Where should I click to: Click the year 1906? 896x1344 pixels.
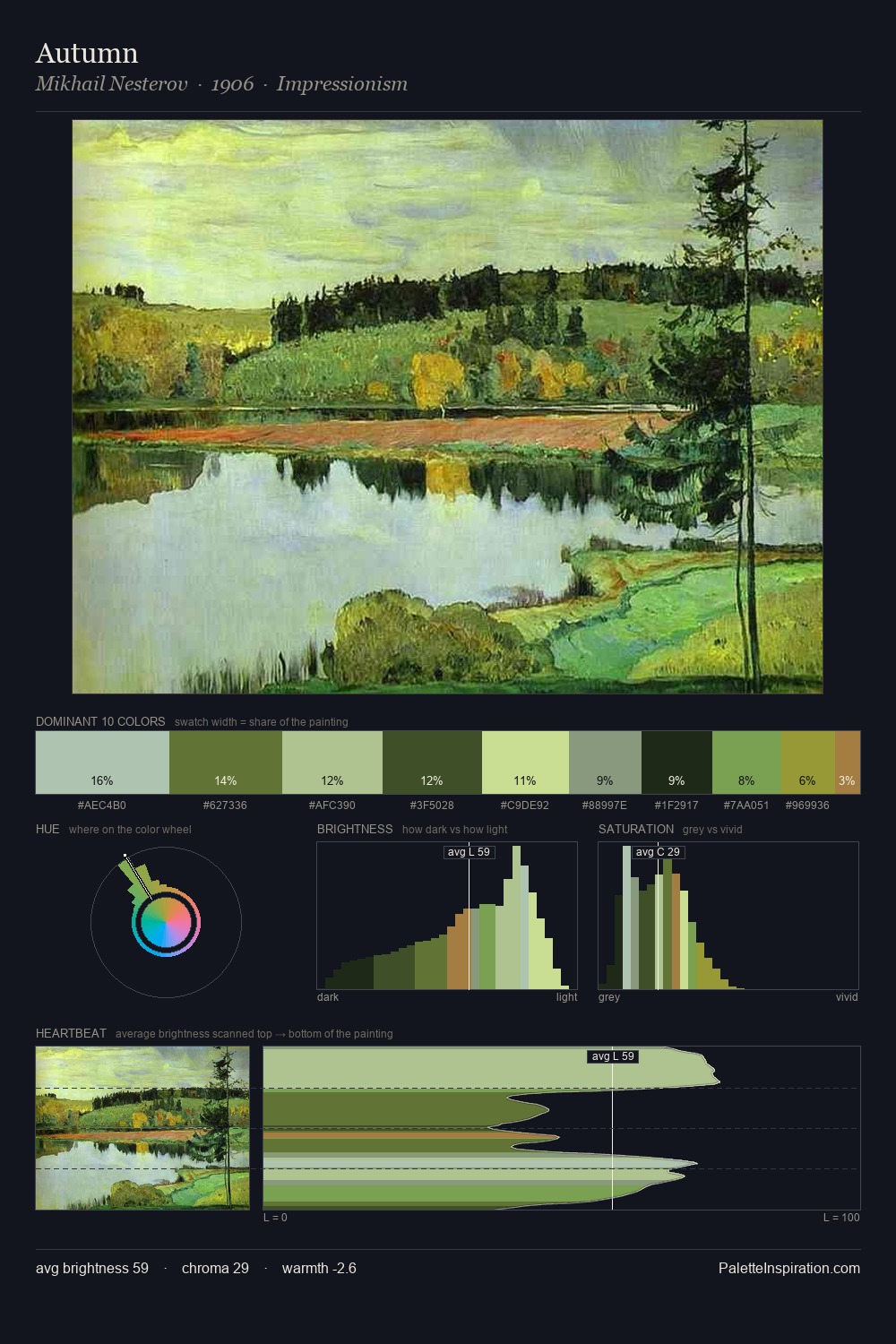point(232,84)
